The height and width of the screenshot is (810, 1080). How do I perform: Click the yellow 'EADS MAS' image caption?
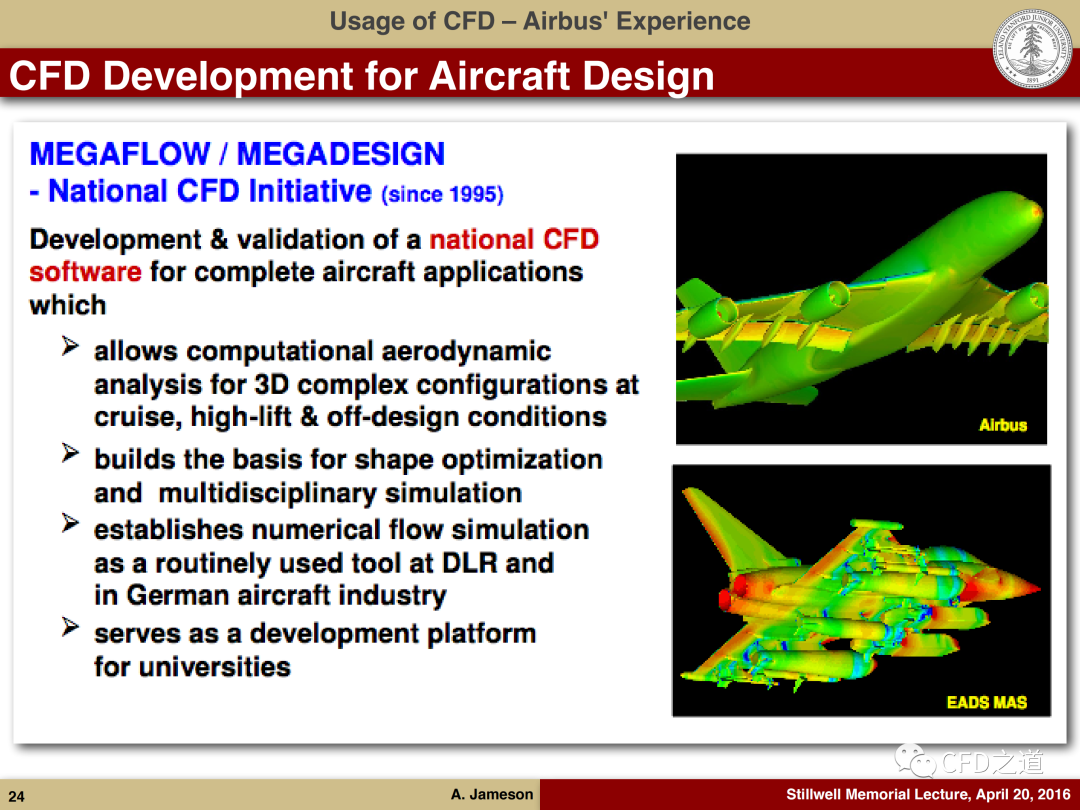pyautogui.click(x=986, y=702)
